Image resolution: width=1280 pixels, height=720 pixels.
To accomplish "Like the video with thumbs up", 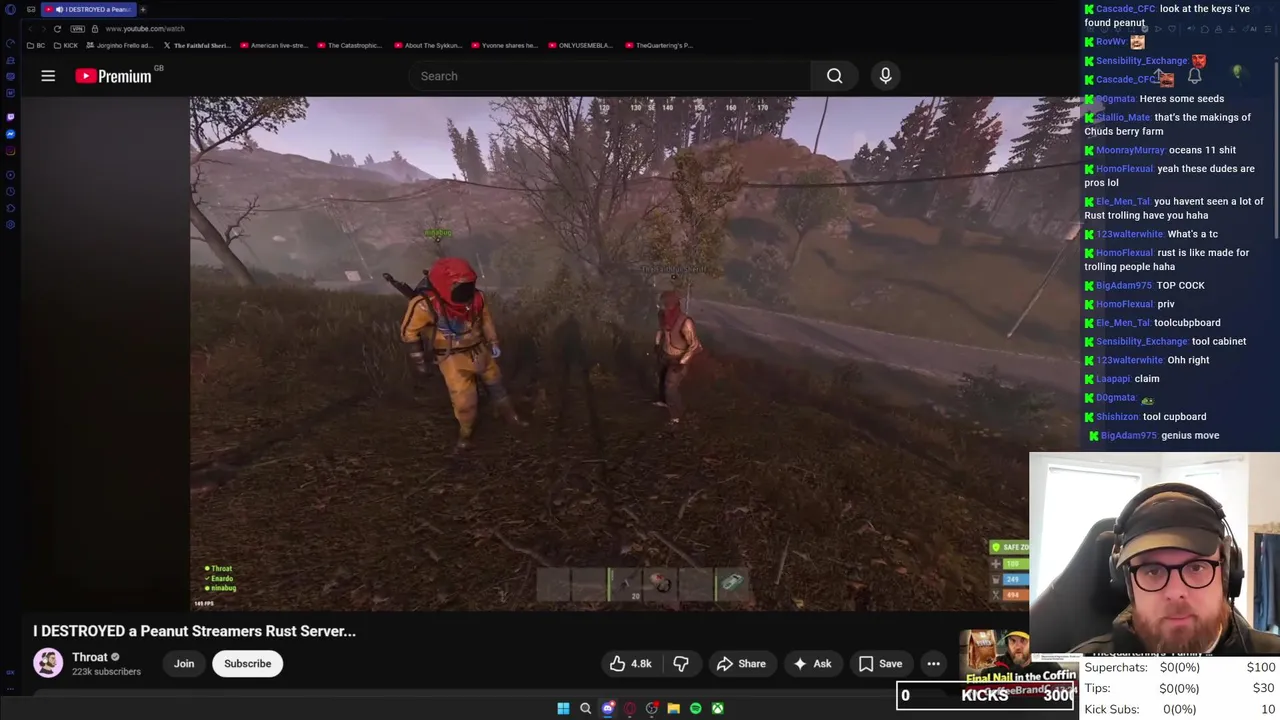I will tap(630, 663).
